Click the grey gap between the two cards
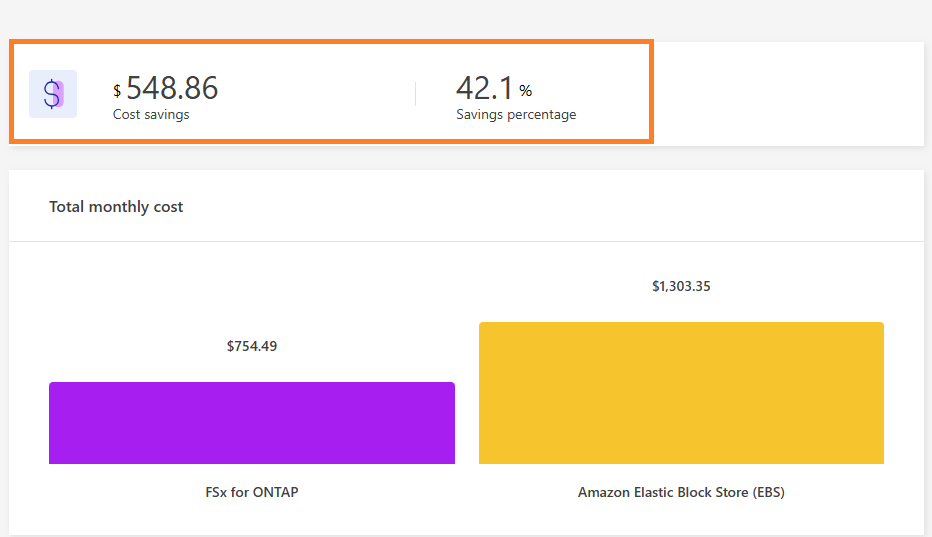 [466, 158]
